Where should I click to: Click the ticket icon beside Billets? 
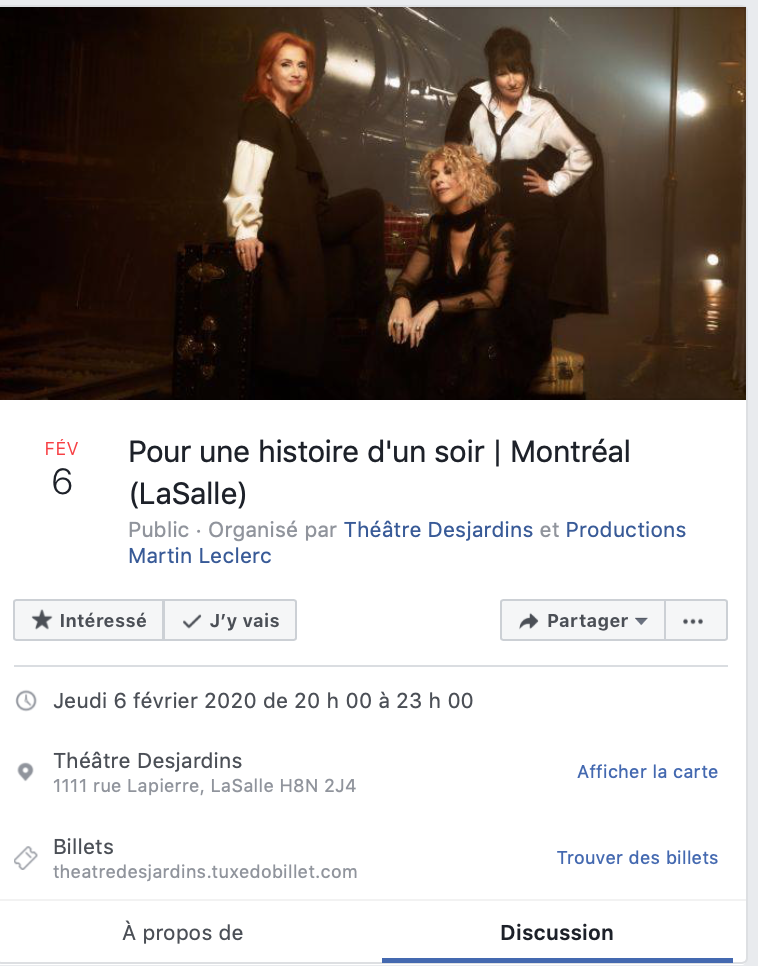[x=26, y=858]
